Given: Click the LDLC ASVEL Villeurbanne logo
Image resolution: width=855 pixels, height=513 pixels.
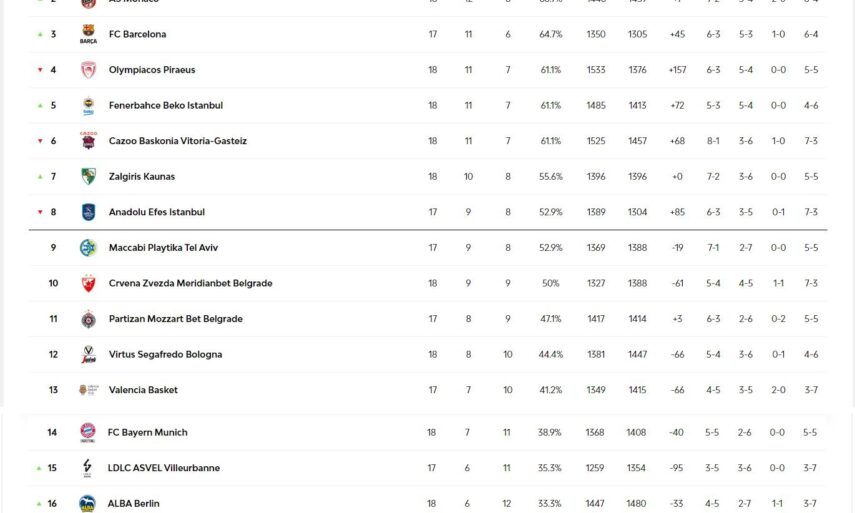Looking at the screenshot, I should 87,468.
